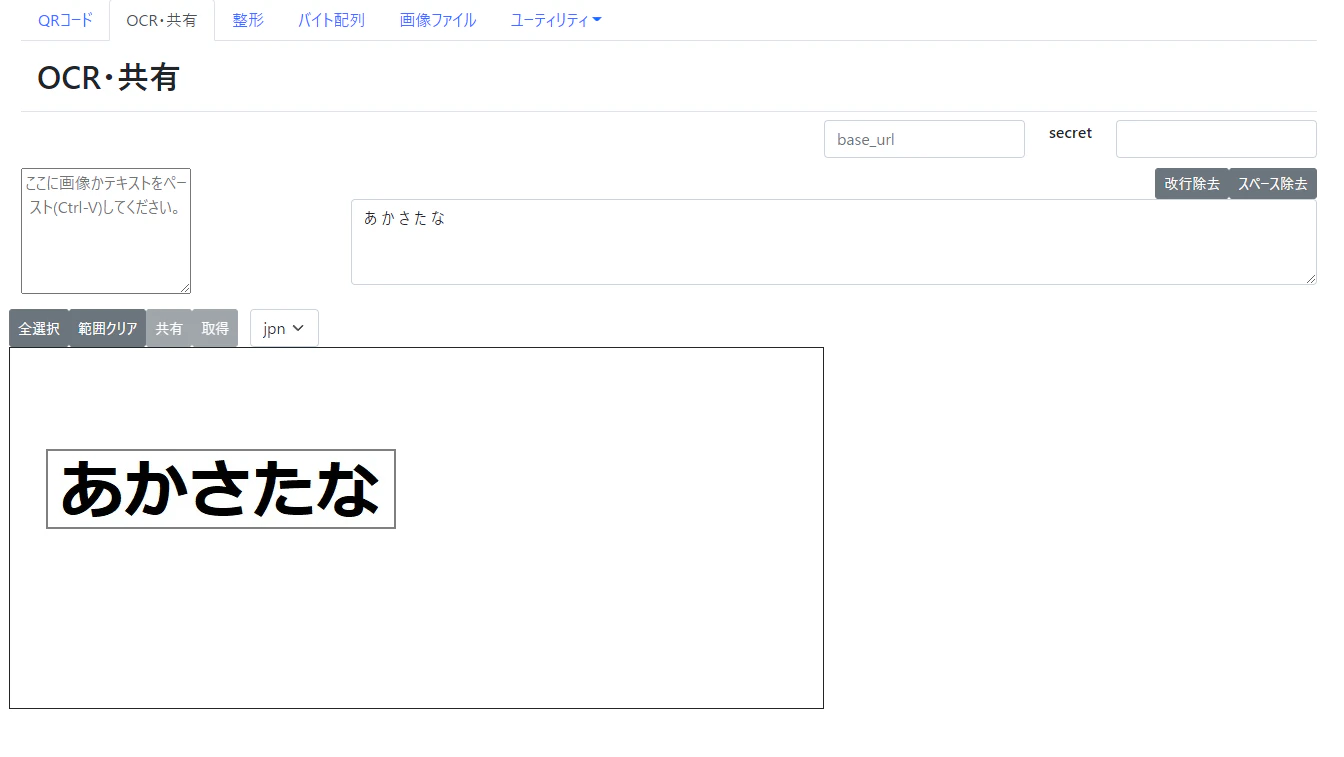Click the 全選択 button
The height and width of the screenshot is (757, 1344).
click(39, 328)
